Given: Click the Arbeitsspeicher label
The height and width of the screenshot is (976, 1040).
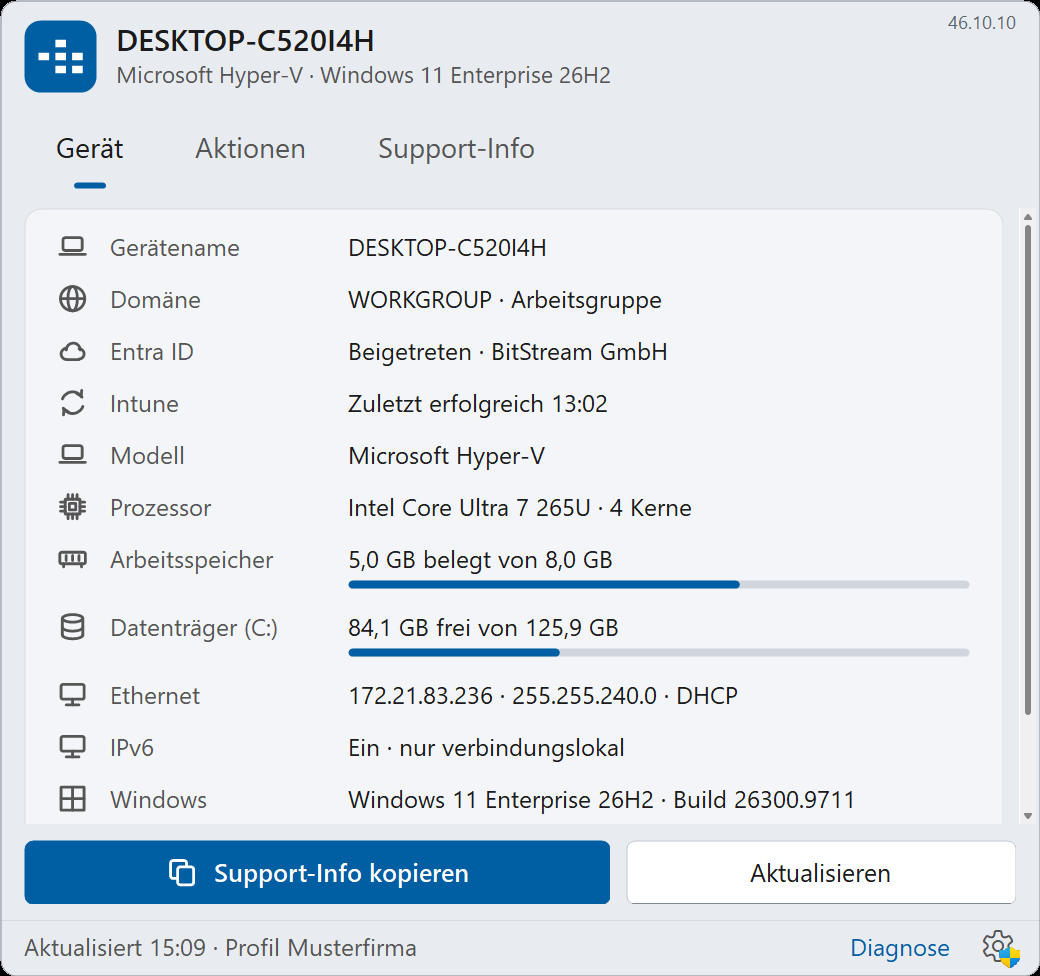Looking at the screenshot, I should click(192, 560).
